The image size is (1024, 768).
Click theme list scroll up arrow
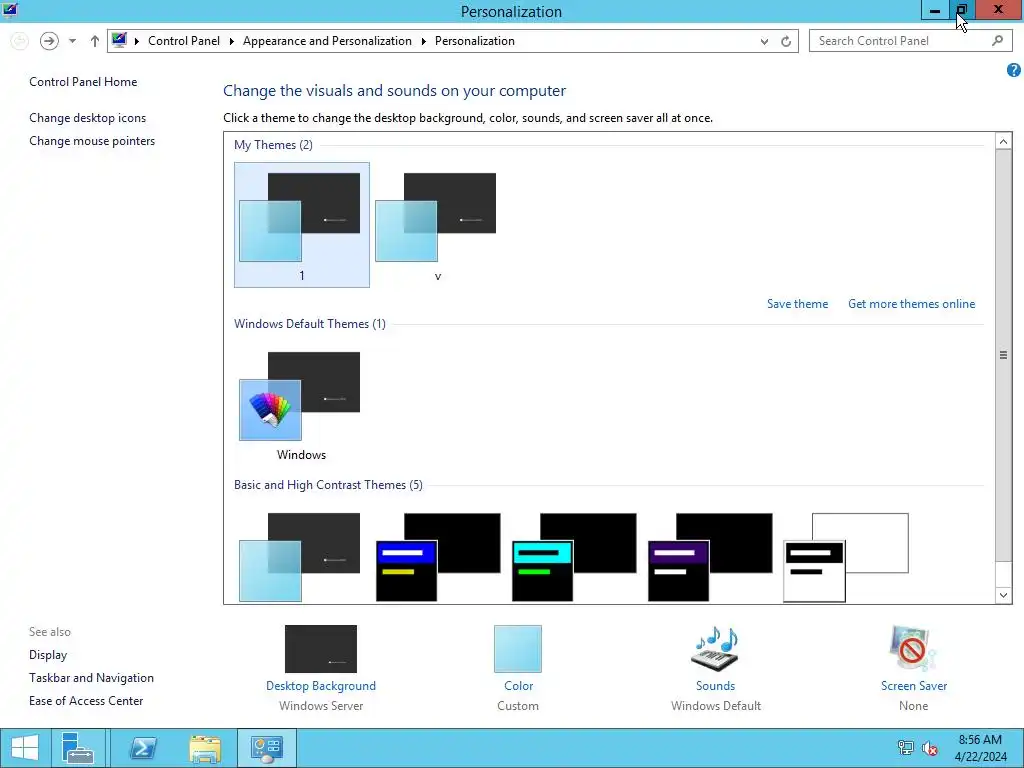[1003, 141]
